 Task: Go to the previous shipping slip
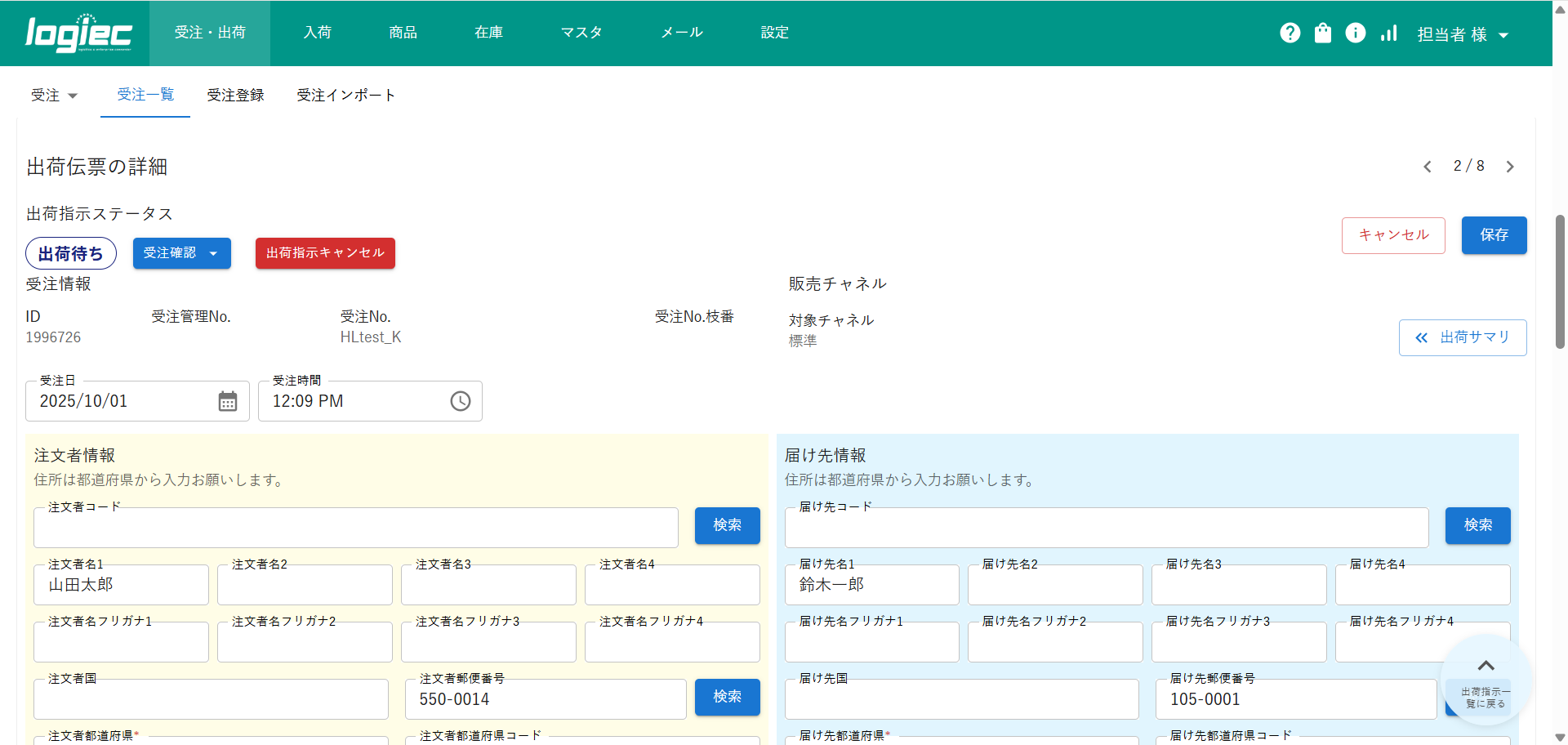(1428, 167)
